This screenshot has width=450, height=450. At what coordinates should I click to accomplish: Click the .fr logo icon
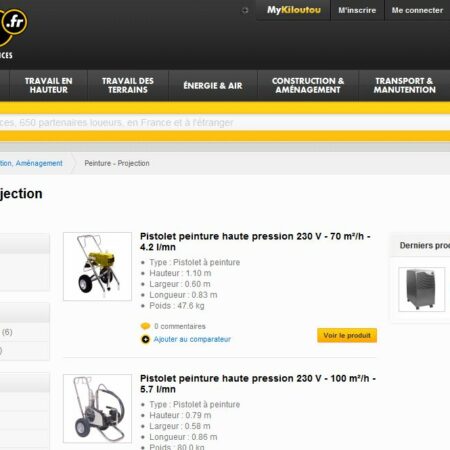click(12, 23)
